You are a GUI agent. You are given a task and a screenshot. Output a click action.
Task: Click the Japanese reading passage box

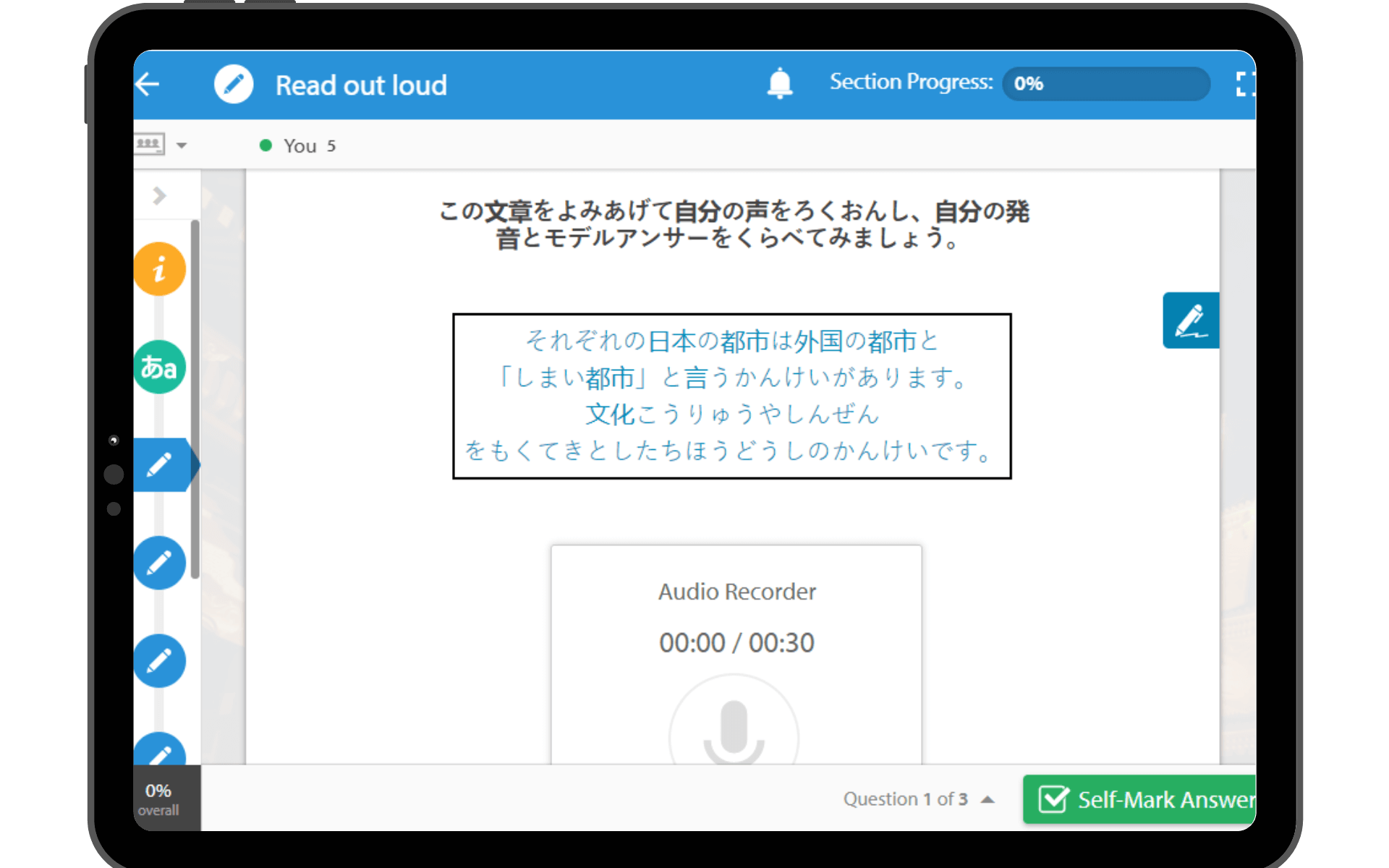731,396
